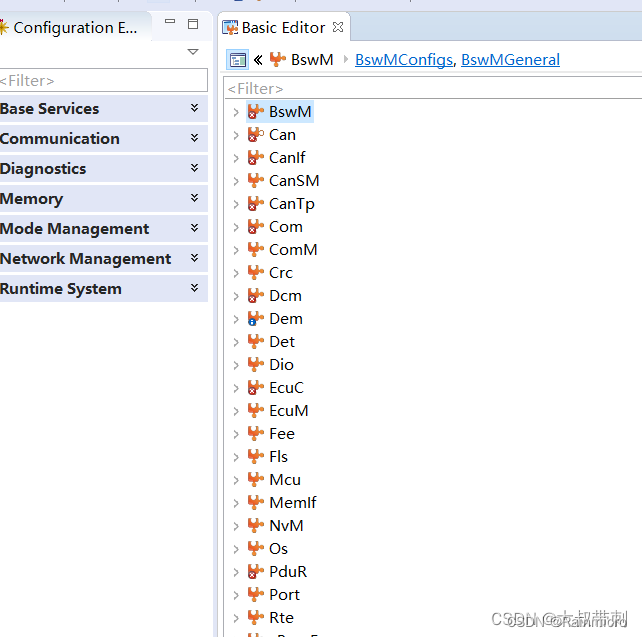Select the ComM tree item label

click(293, 250)
